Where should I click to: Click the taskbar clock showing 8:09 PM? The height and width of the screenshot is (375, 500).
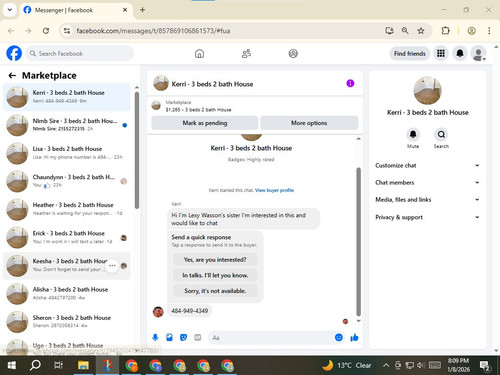pos(458,365)
